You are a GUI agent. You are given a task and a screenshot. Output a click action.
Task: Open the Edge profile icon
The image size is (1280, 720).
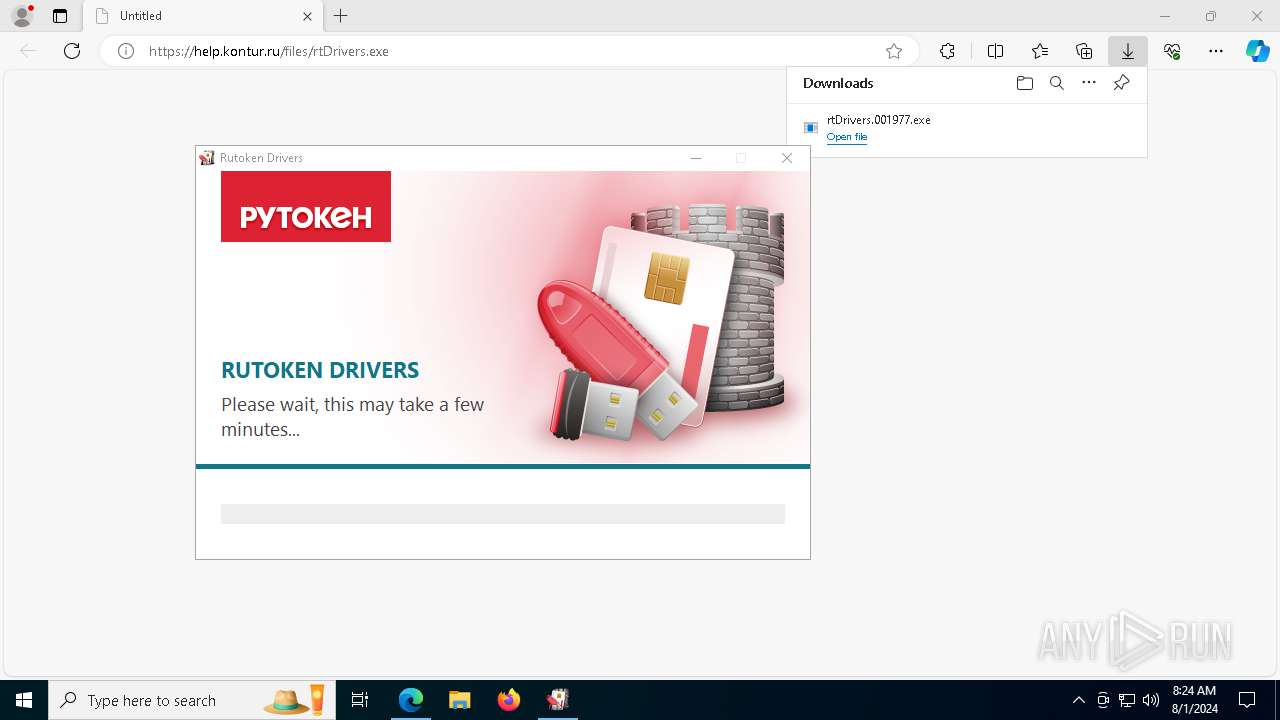pos(22,16)
